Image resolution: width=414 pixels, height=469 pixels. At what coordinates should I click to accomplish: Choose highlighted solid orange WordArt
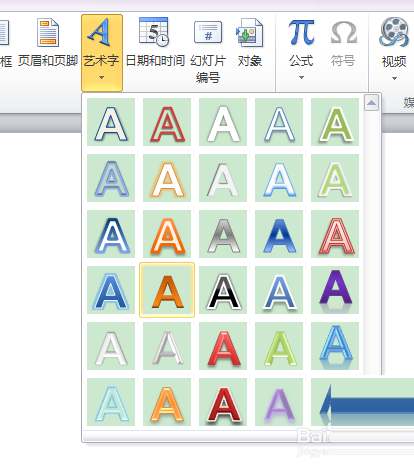click(x=167, y=290)
